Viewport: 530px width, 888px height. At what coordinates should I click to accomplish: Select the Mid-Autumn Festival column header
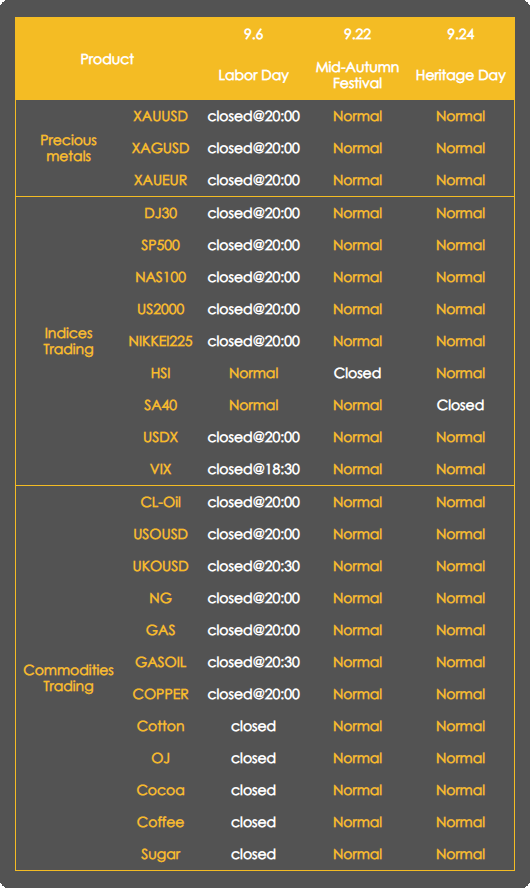coord(357,59)
